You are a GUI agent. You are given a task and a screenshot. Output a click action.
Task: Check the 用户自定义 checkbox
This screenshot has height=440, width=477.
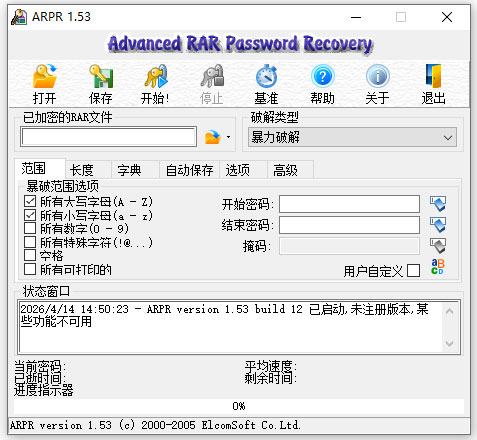coord(413,271)
